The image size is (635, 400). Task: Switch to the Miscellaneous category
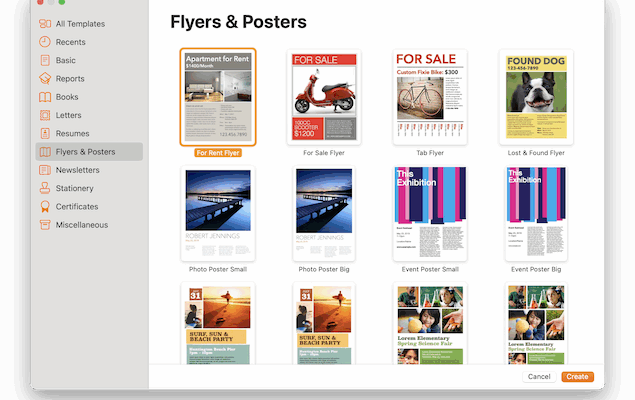click(x=81, y=224)
